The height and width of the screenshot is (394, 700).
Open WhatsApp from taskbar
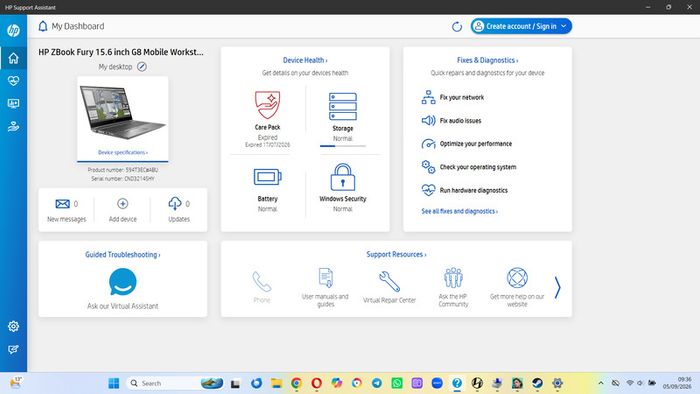pyautogui.click(x=397, y=383)
